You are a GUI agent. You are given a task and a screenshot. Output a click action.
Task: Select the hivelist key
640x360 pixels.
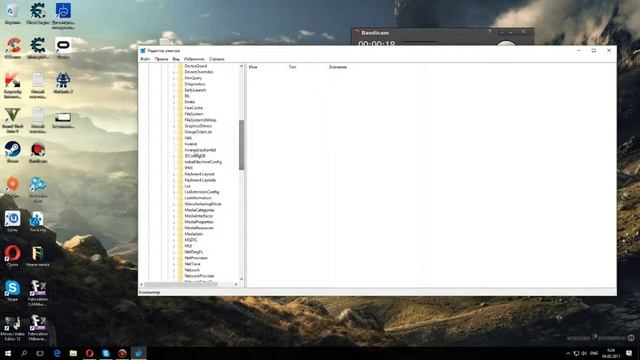point(191,144)
